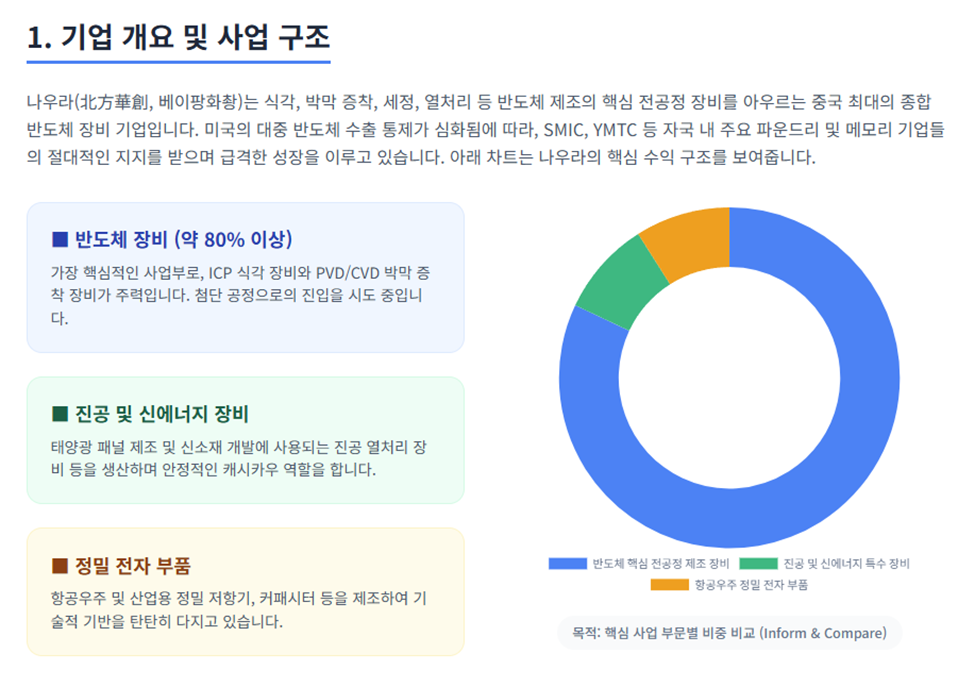This screenshot has height=687, width=975.
Task: Click the blue square icon beside 반도체 장비
Action: point(60,239)
